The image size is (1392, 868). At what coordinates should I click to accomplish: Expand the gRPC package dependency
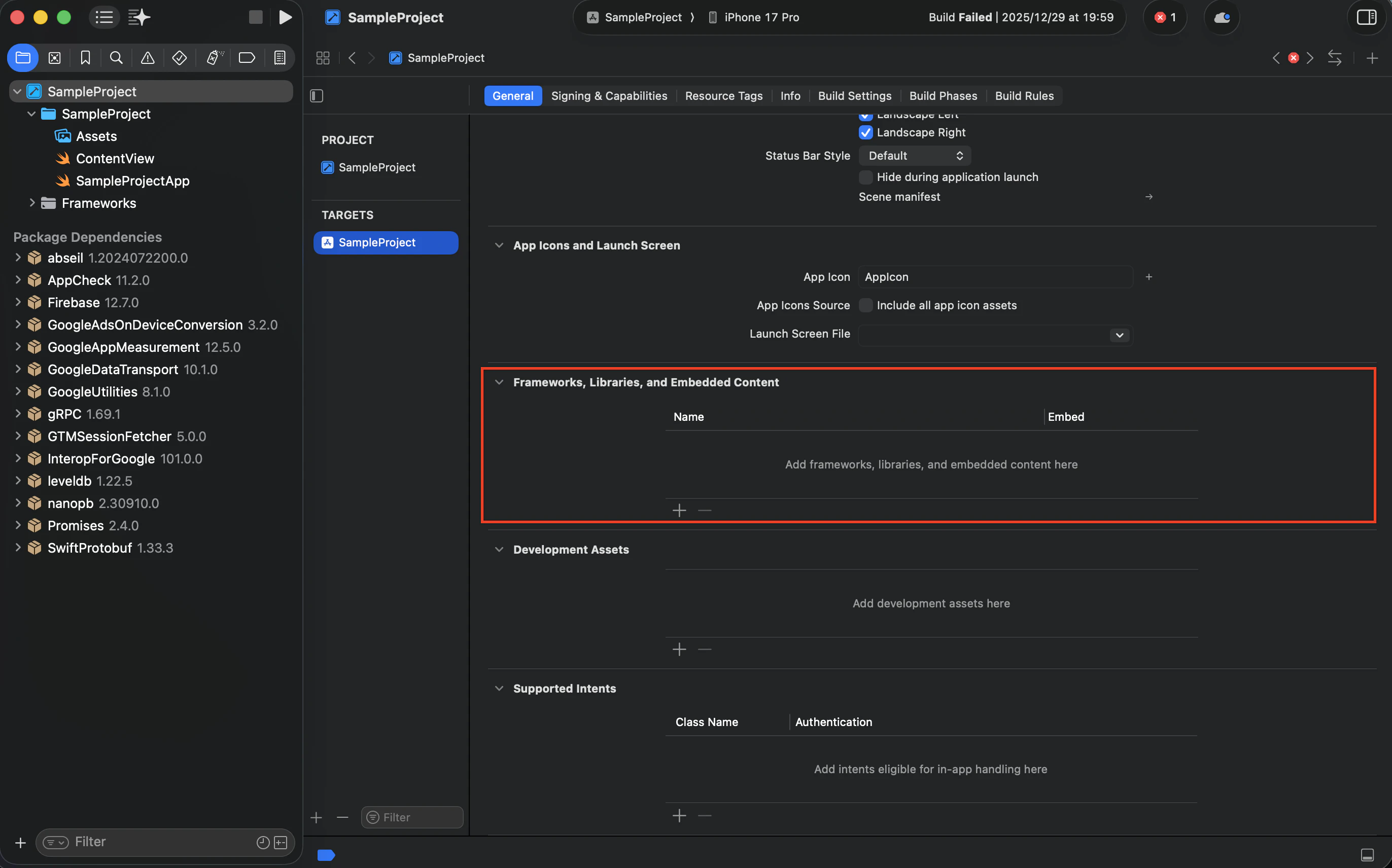tap(18, 414)
